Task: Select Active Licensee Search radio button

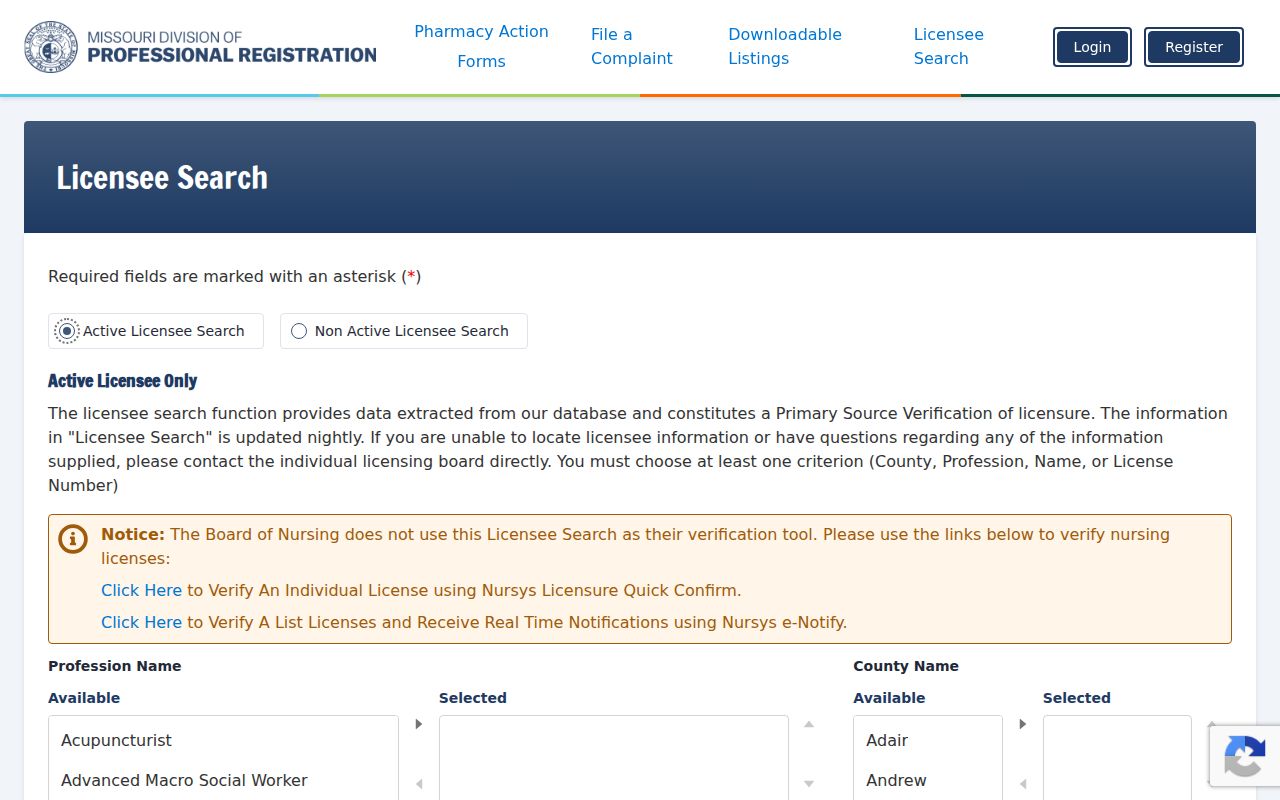Action: click(x=67, y=331)
